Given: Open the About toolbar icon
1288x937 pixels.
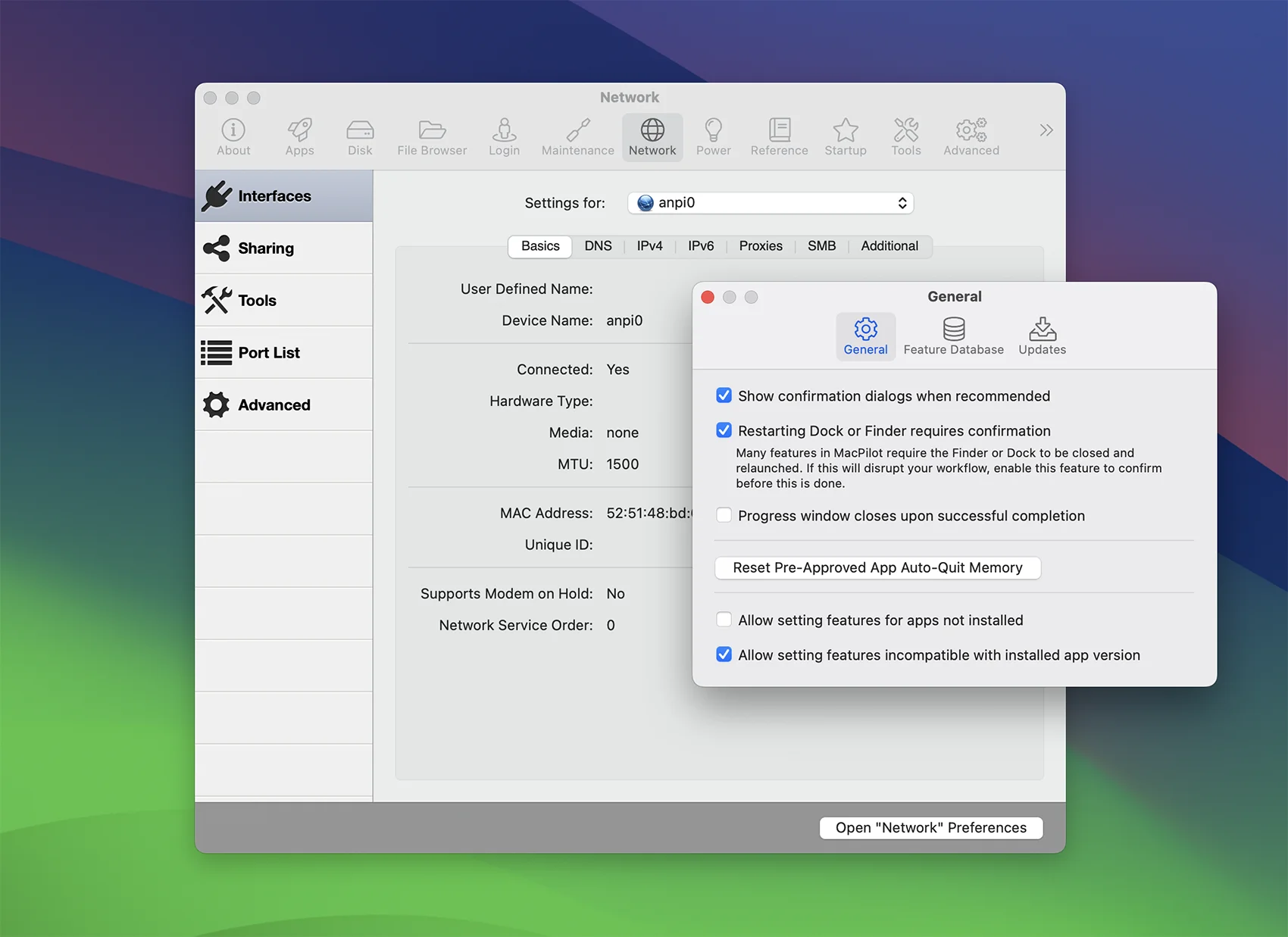Looking at the screenshot, I should [233, 137].
